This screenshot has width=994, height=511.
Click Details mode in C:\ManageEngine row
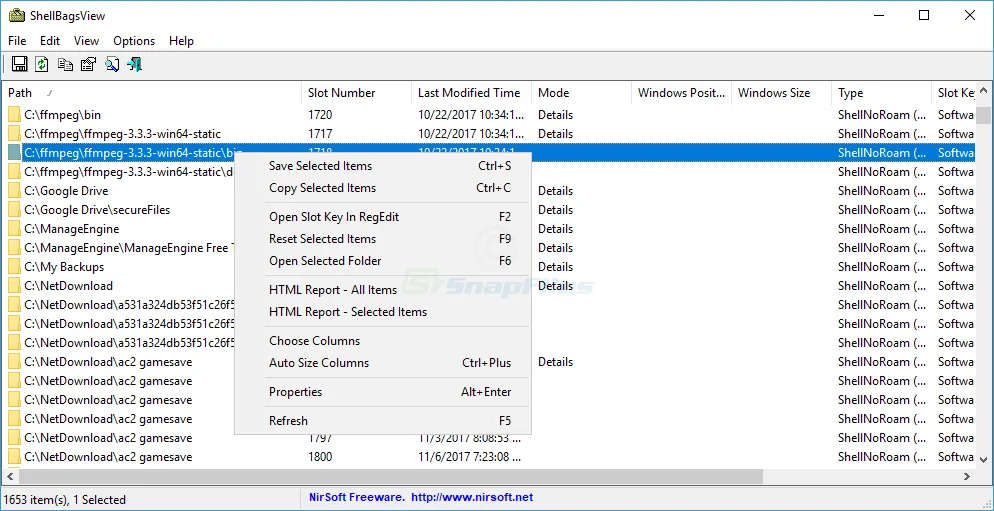pyautogui.click(x=555, y=229)
